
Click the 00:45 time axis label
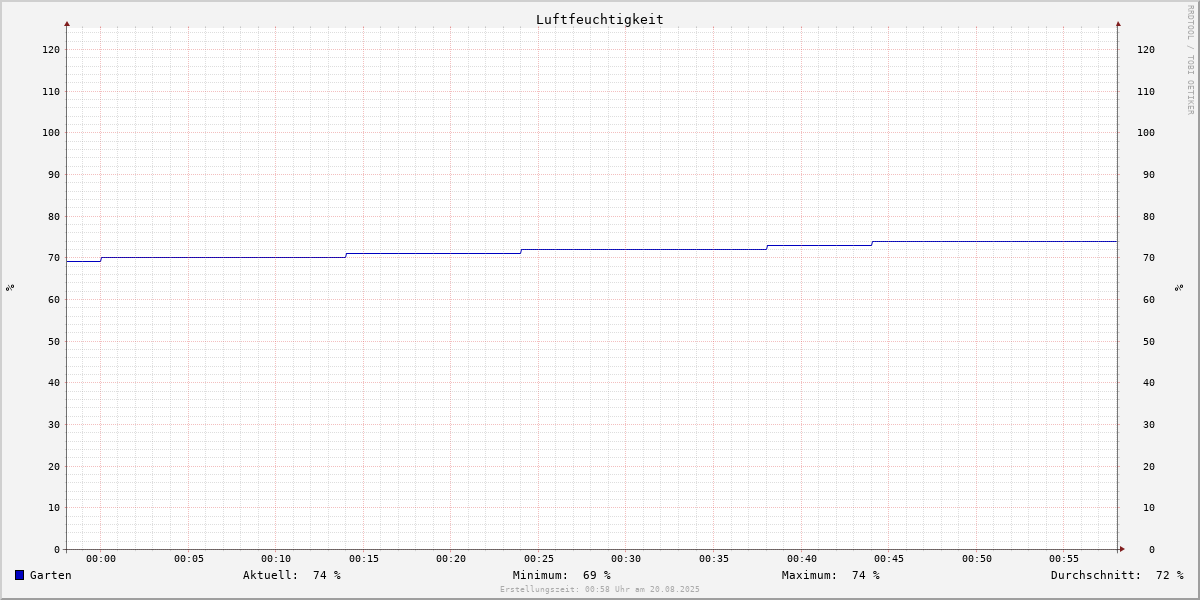(889, 559)
